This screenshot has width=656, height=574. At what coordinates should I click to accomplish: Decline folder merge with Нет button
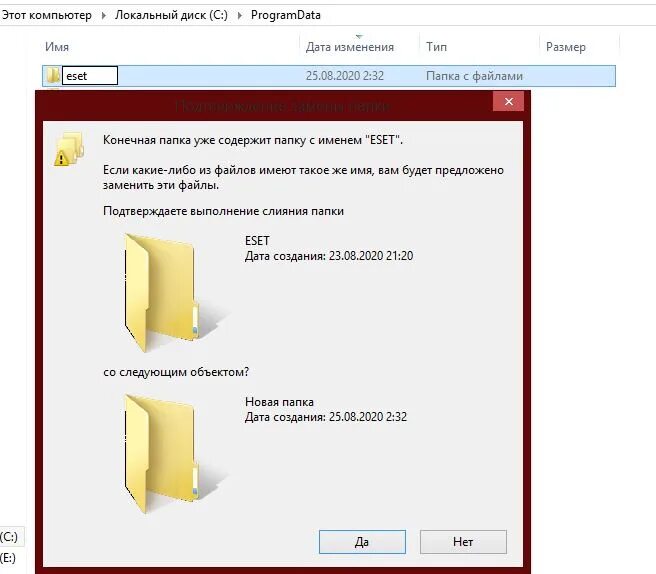point(463,542)
